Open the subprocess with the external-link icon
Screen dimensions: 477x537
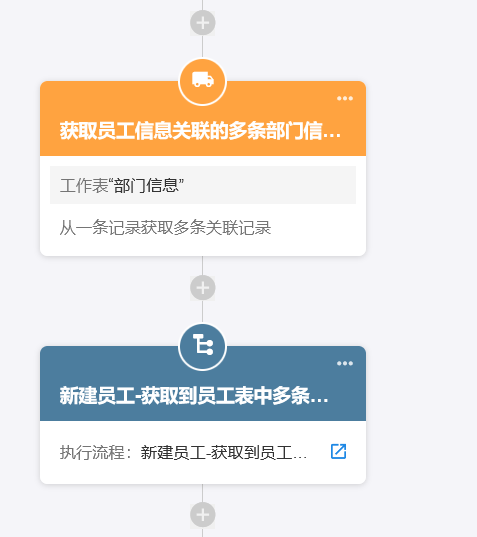pos(338,451)
